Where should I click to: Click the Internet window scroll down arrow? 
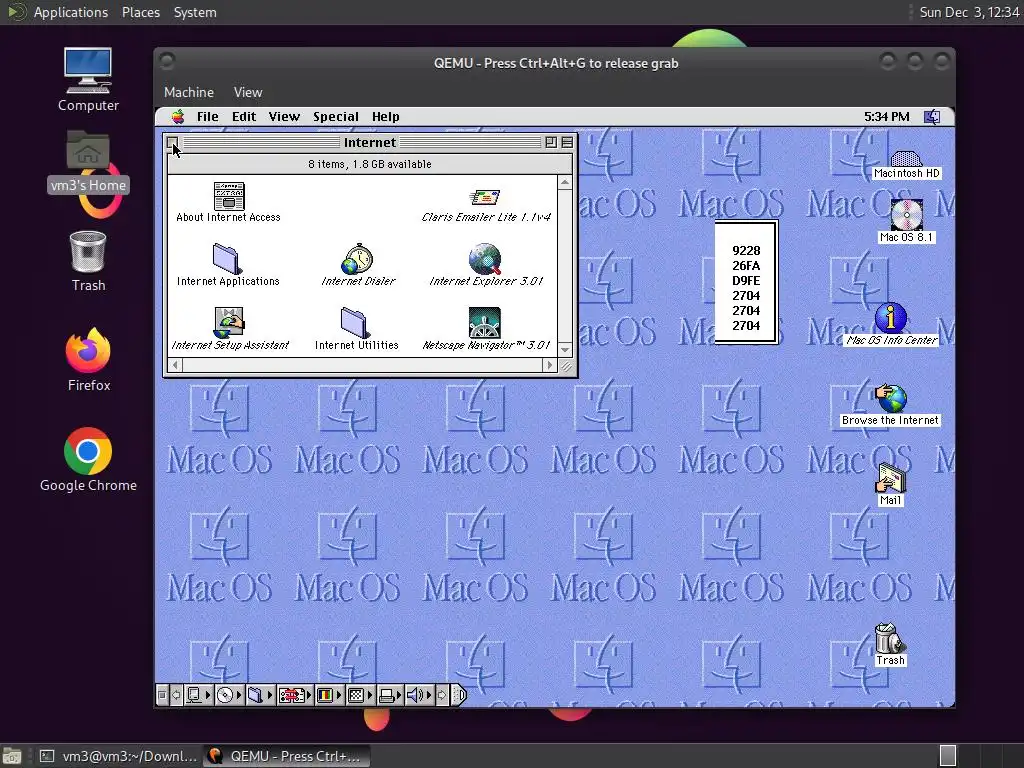(x=565, y=350)
